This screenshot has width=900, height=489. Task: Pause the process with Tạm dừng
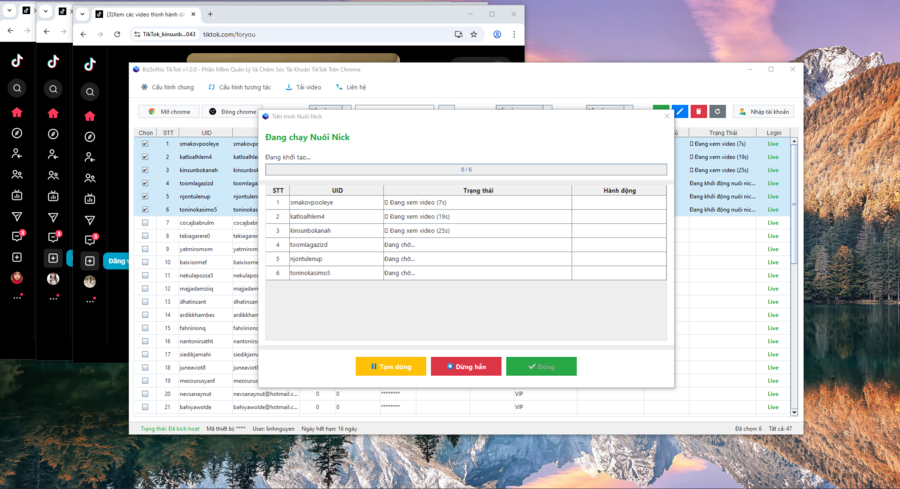[390, 367]
